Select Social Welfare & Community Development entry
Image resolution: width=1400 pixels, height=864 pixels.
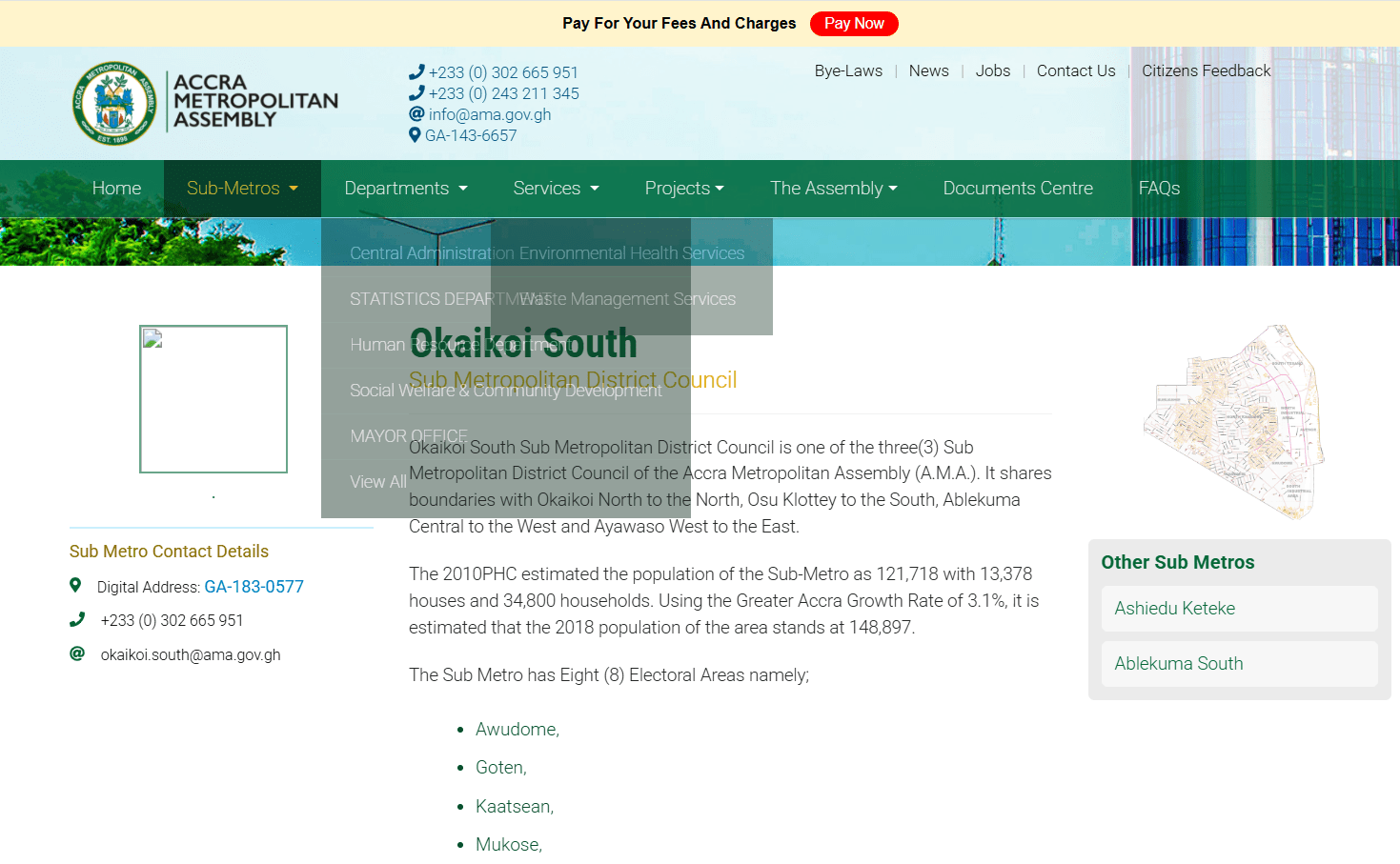505,391
